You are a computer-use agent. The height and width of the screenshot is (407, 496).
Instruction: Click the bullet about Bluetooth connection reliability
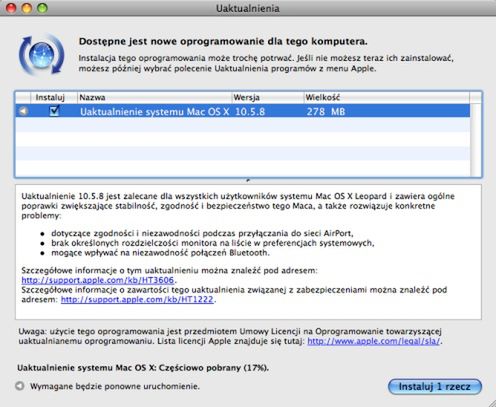pyautogui.click(x=160, y=253)
